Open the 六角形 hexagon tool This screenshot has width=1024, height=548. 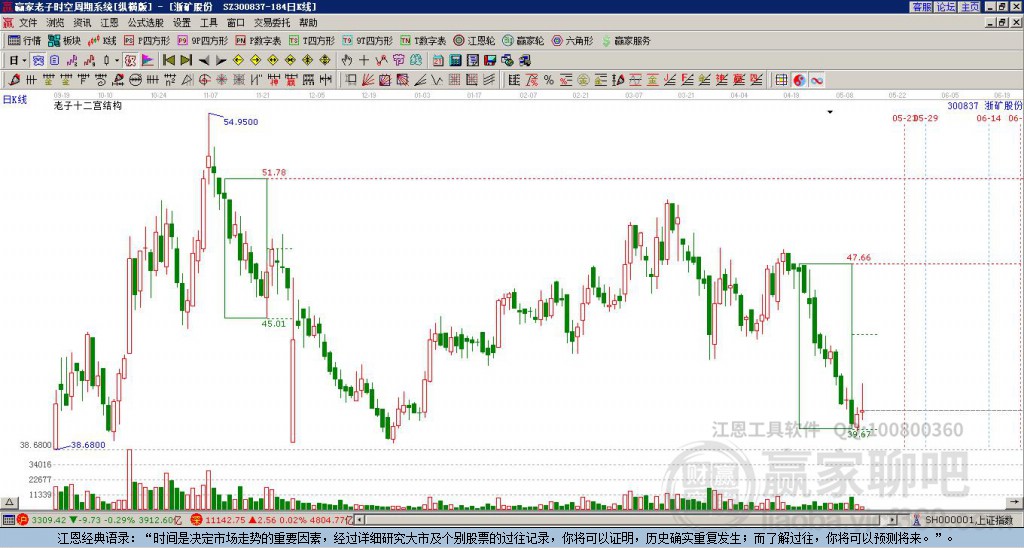tap(573, 40)
